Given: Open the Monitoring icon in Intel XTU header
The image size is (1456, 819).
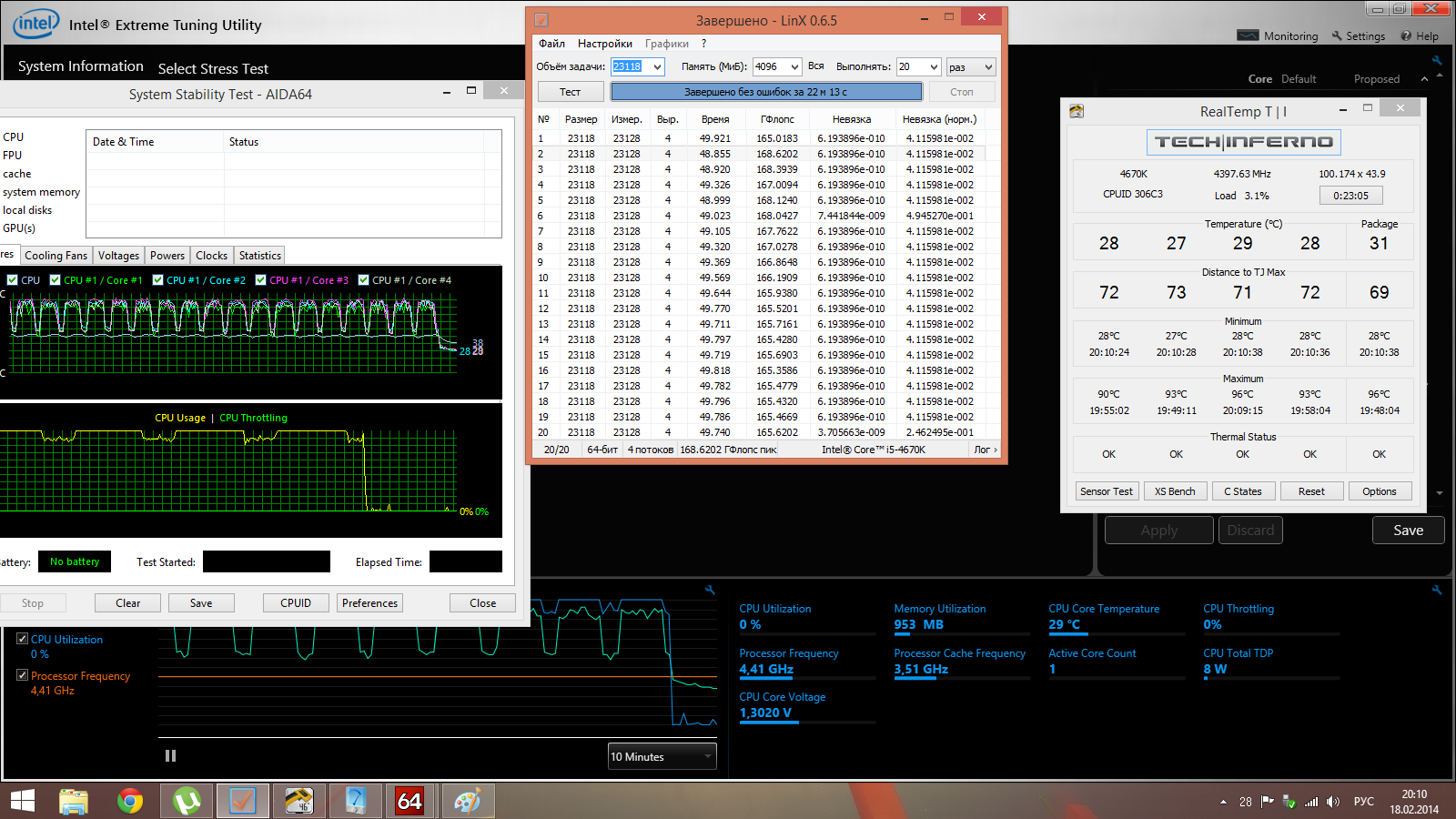Looking at the screenshot, I should pos(1248,35).
